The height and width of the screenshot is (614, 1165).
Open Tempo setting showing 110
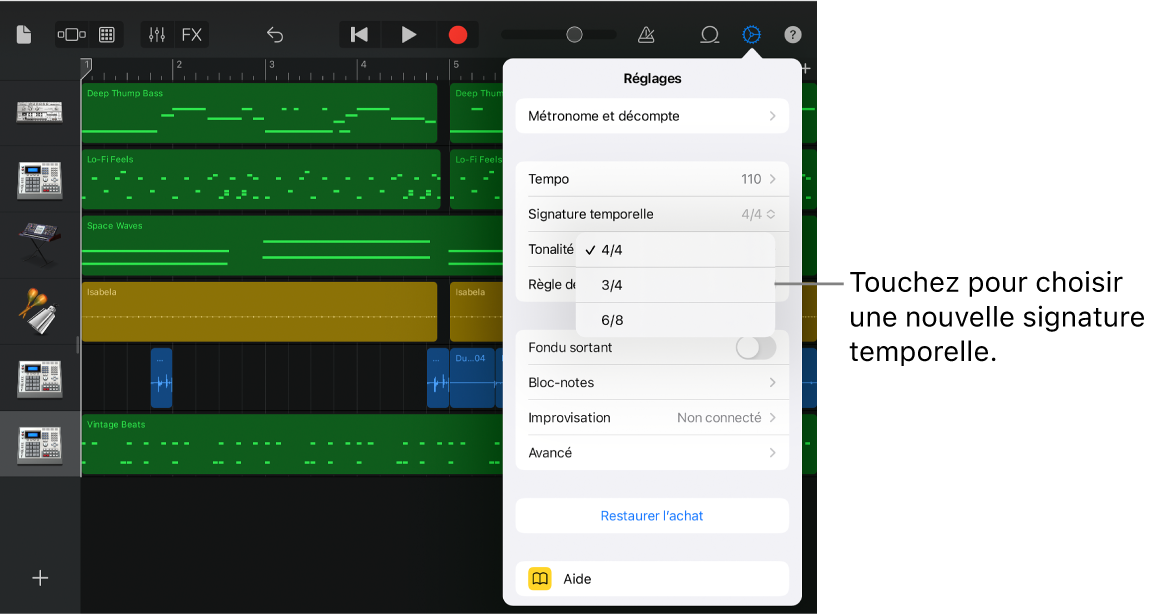(652, 179)
